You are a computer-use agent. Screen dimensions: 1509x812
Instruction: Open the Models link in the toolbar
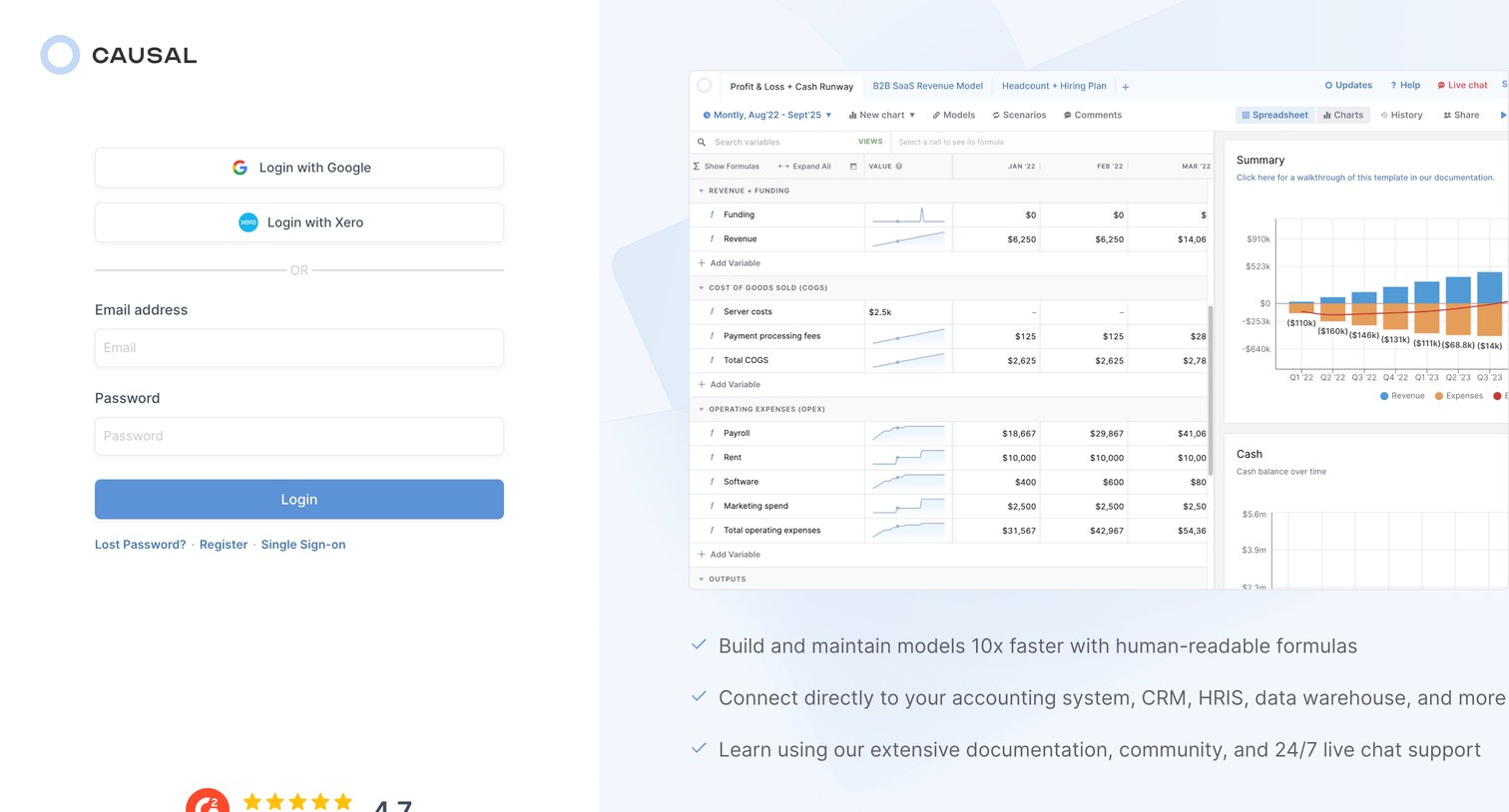[x=953, y=115]
